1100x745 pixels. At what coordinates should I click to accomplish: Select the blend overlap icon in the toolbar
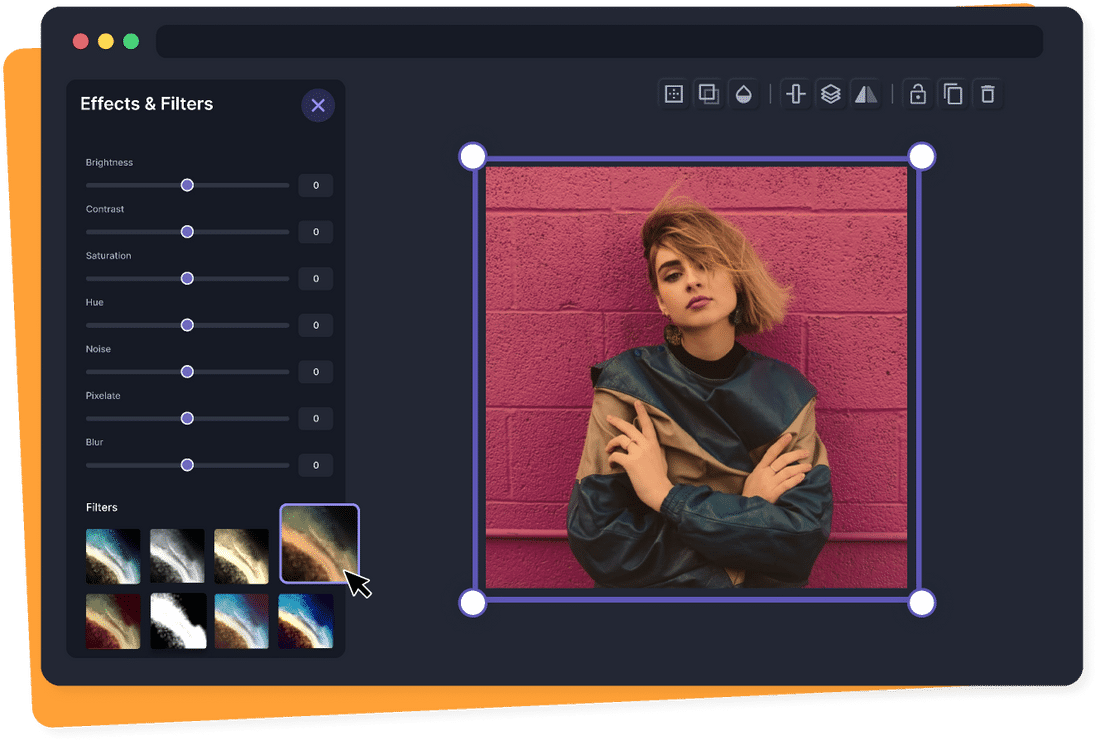pyautogui.click(x=709, y=93)
